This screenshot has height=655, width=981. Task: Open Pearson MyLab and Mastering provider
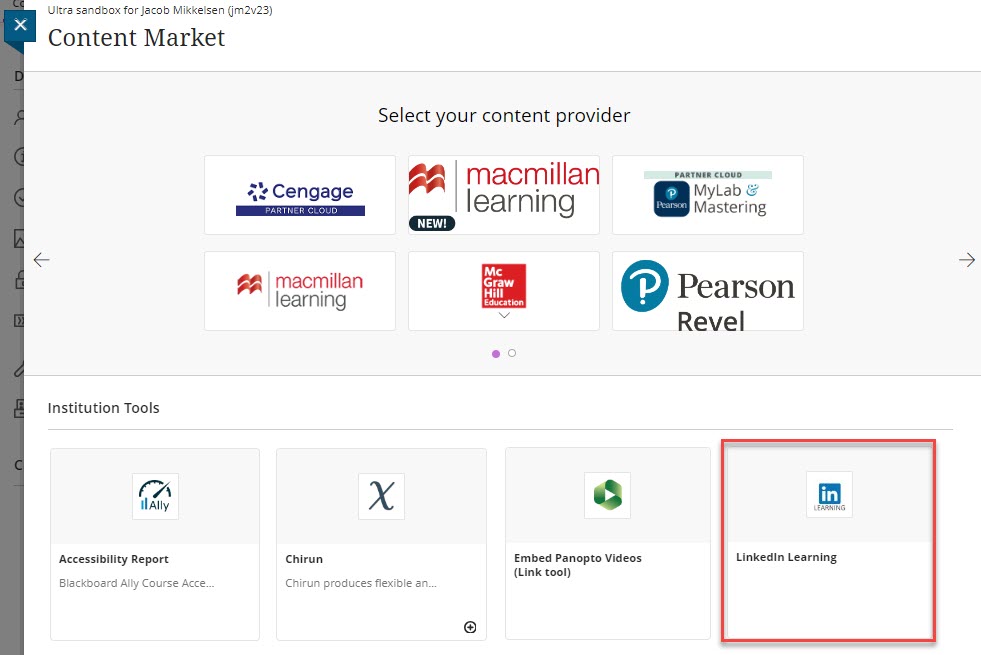(x=707, y=194)
